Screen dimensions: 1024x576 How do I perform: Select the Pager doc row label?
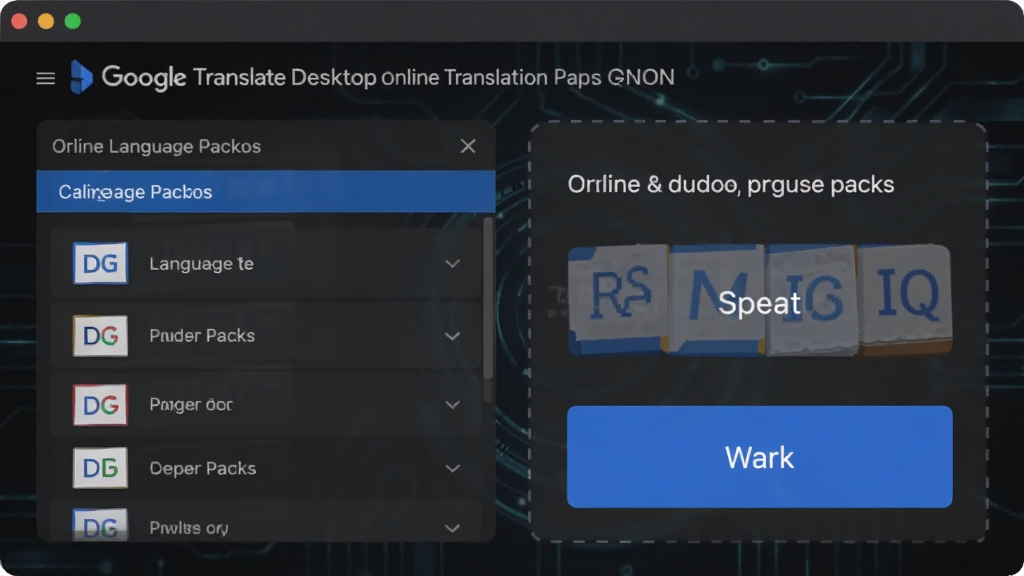[x=191, y=405]
